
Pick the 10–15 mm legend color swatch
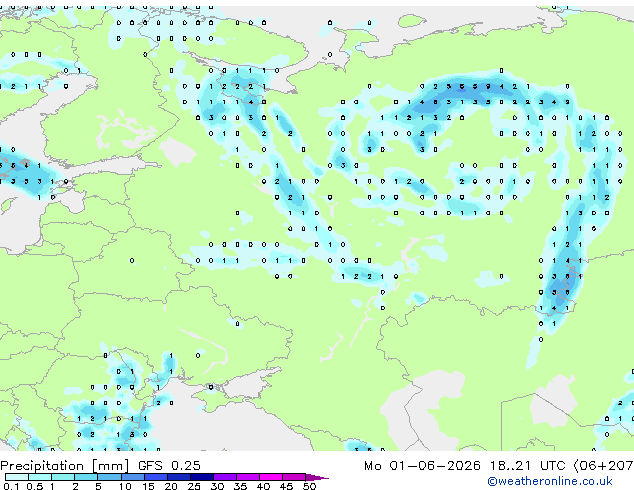click(132, 477)
